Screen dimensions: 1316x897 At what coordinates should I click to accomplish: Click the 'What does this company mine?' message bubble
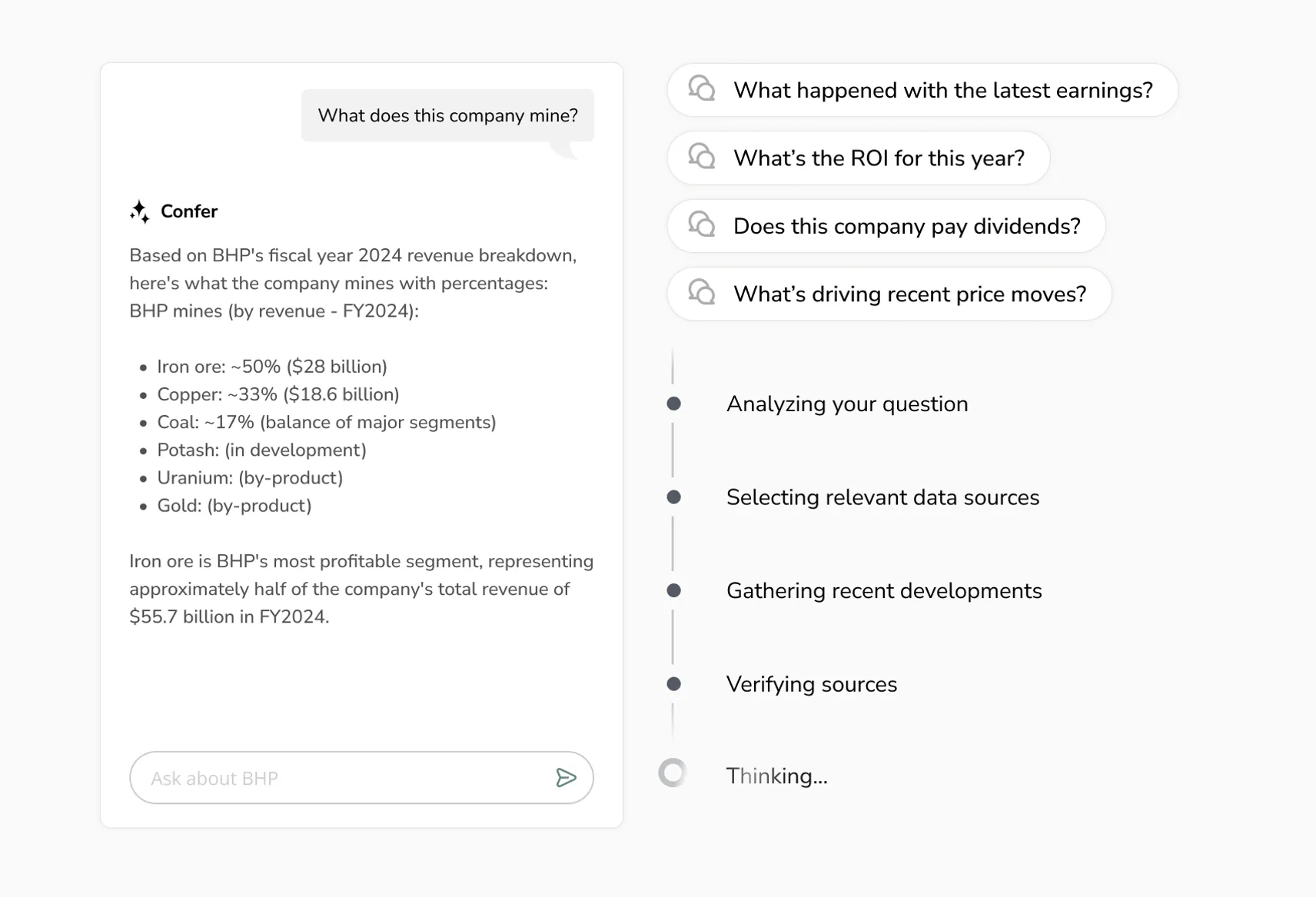point(447,115)
